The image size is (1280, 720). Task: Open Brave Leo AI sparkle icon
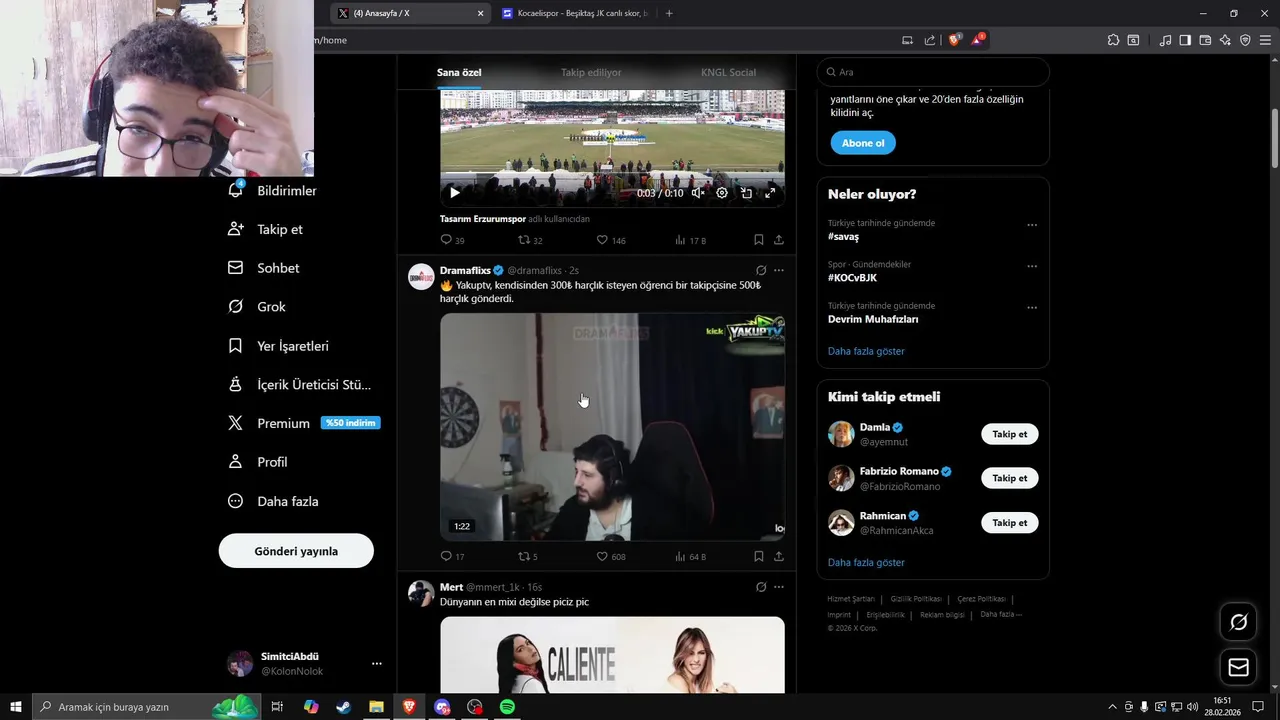[x=1225, y=40]
